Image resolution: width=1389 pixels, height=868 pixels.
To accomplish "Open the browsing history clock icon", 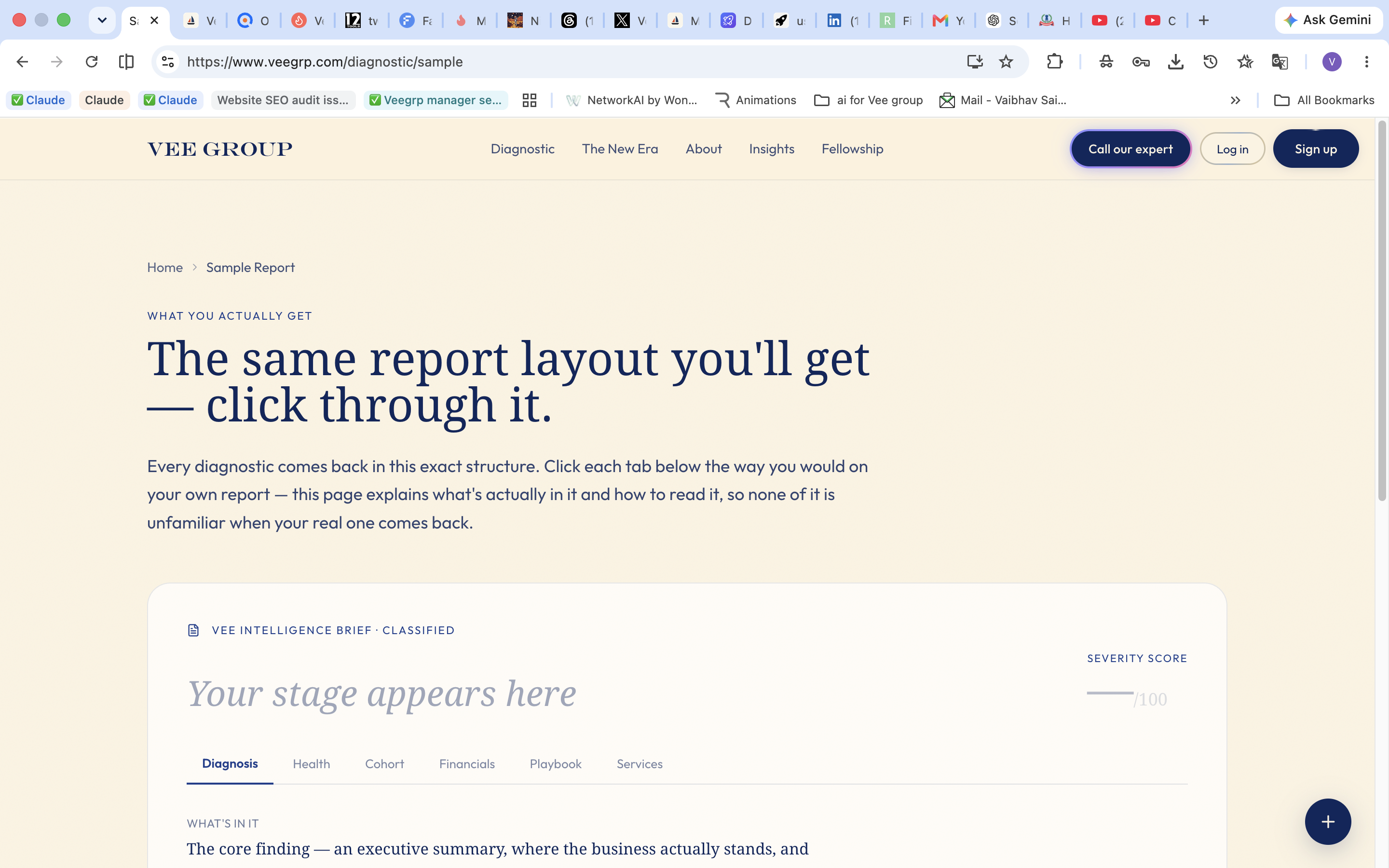I will pos(1210,61).
